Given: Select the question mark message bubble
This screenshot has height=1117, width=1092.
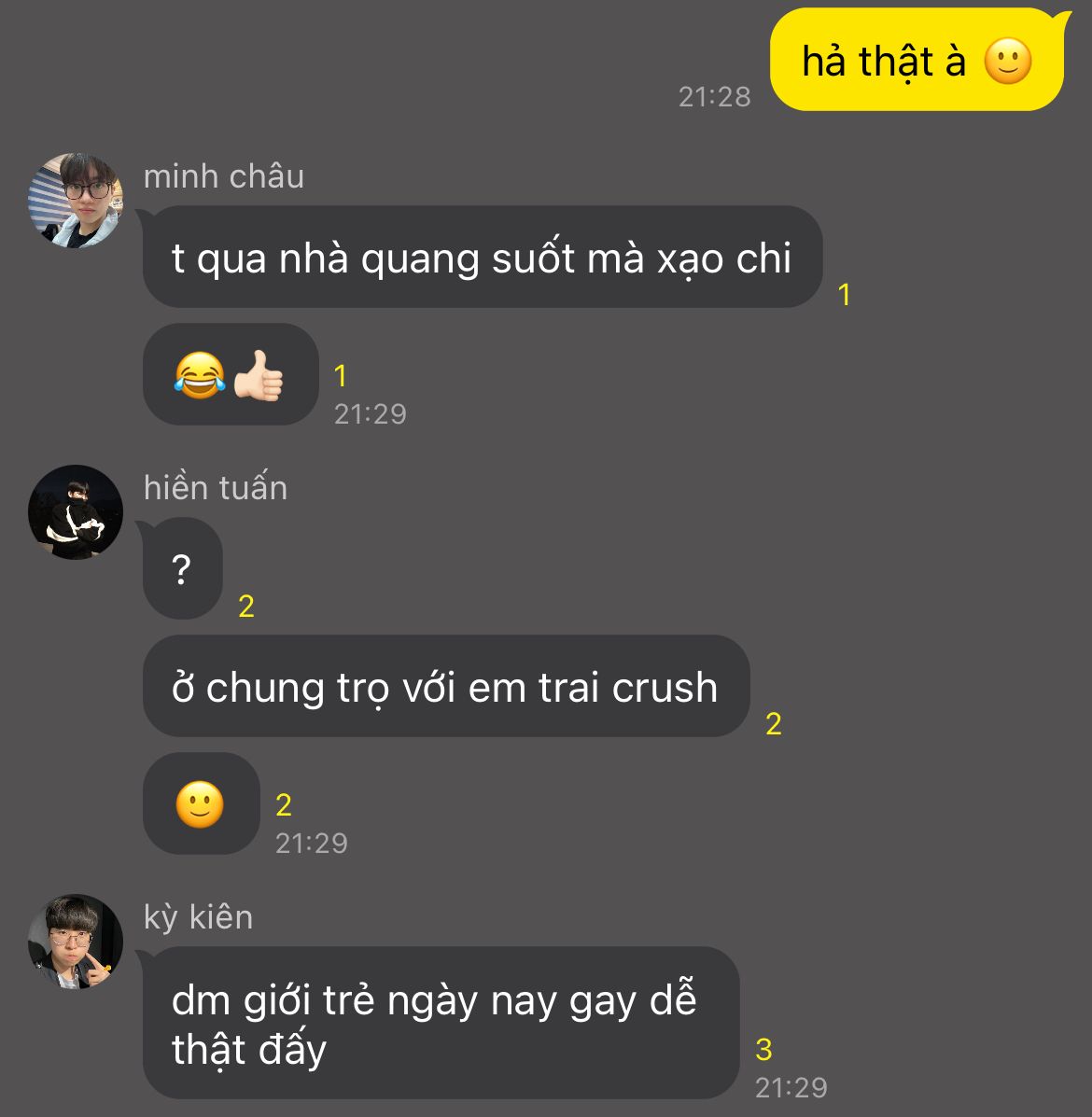Looking at the screenshot, I should (x=182, y=567).
